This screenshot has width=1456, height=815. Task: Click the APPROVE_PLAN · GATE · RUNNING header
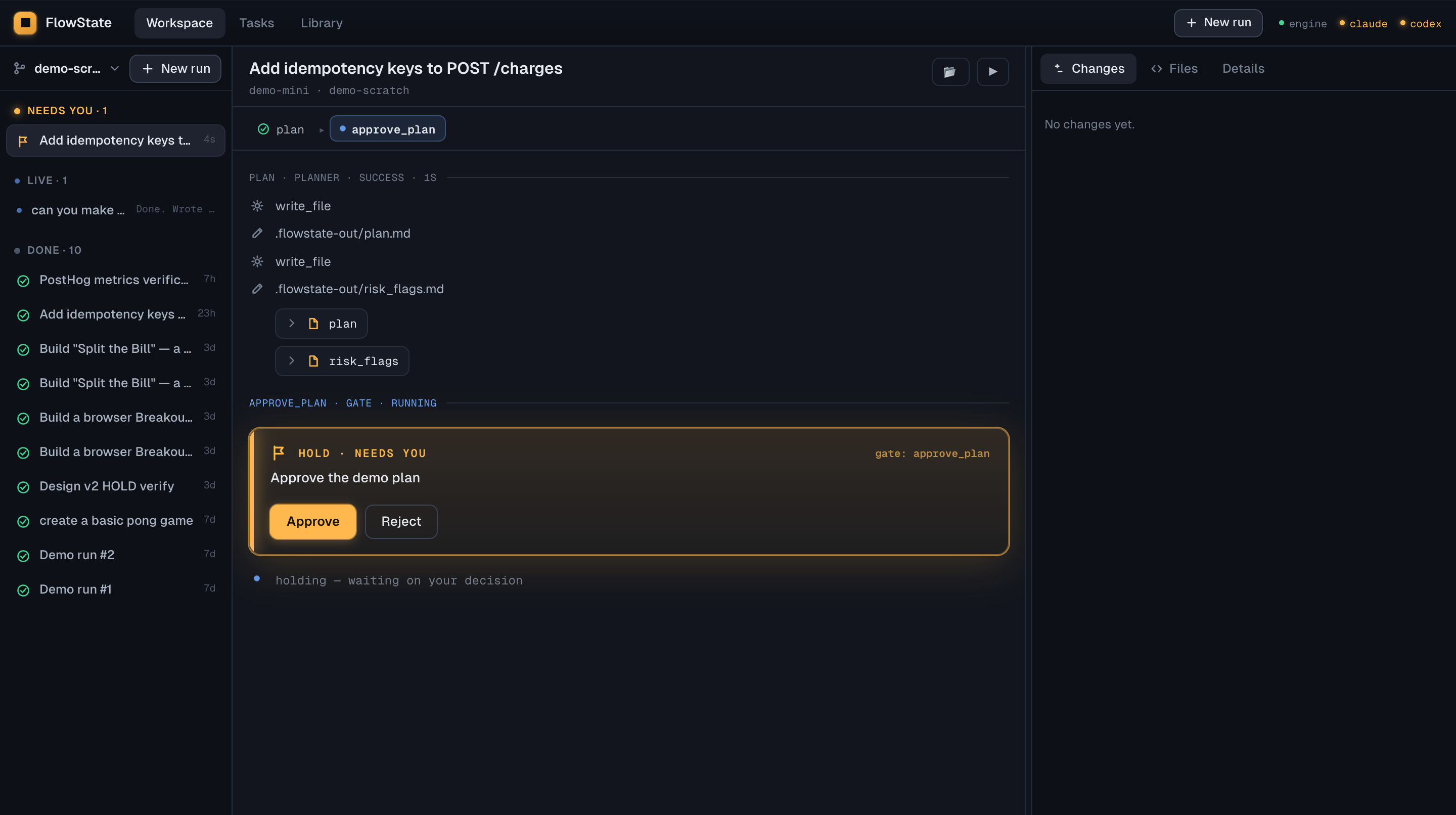343,403
